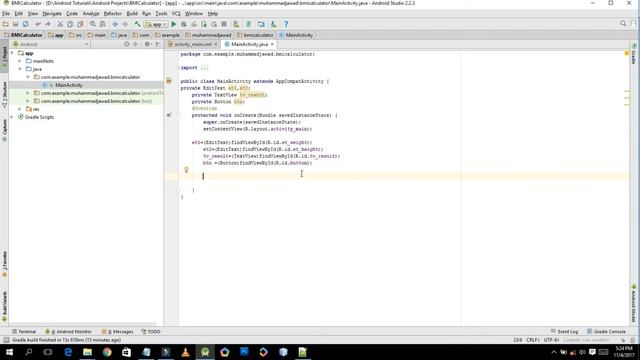This screenshot has width=640, height=360.
Task: Click the Synchronize toolbar icon
Action: click(x=25, y=24)
